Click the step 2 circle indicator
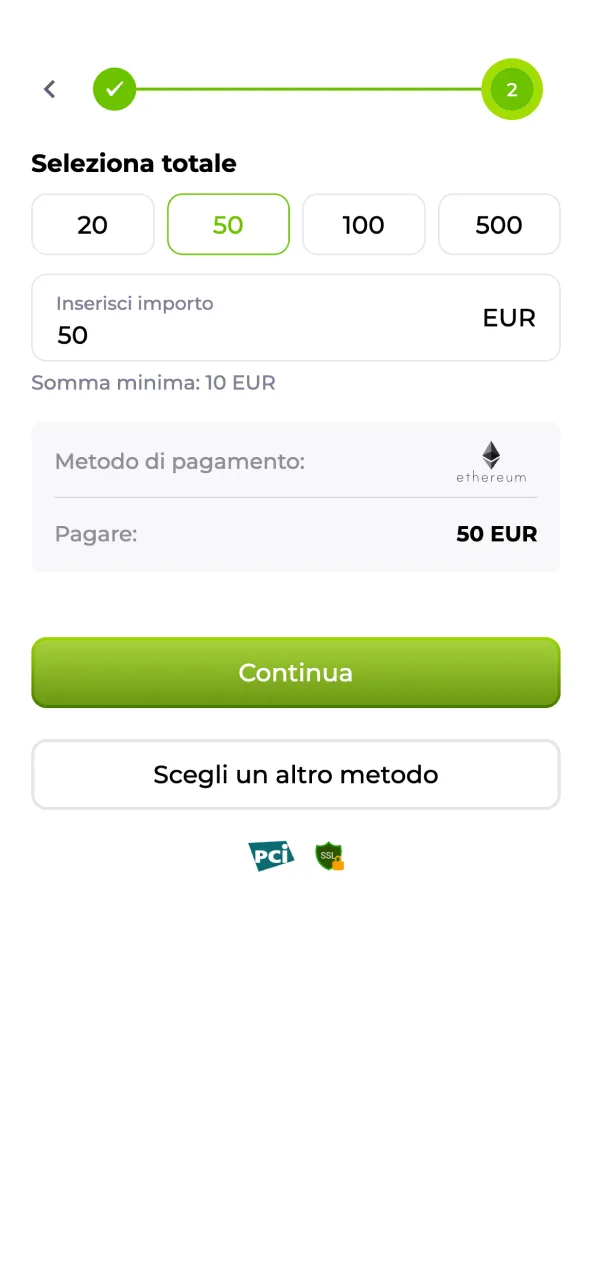Image resolution: width=592 pixels, height=1280 pixels. 512,89
